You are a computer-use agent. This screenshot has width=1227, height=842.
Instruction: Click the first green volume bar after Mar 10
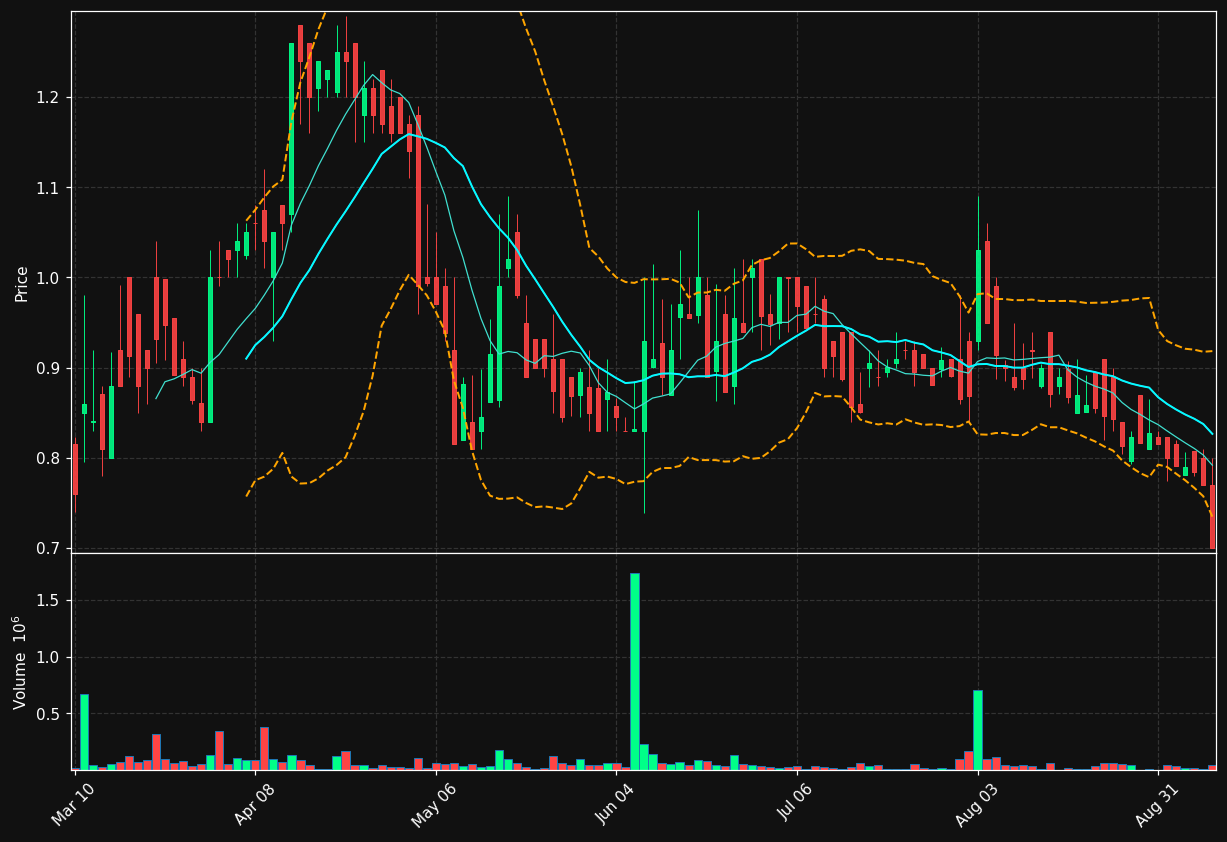[84, 732]
